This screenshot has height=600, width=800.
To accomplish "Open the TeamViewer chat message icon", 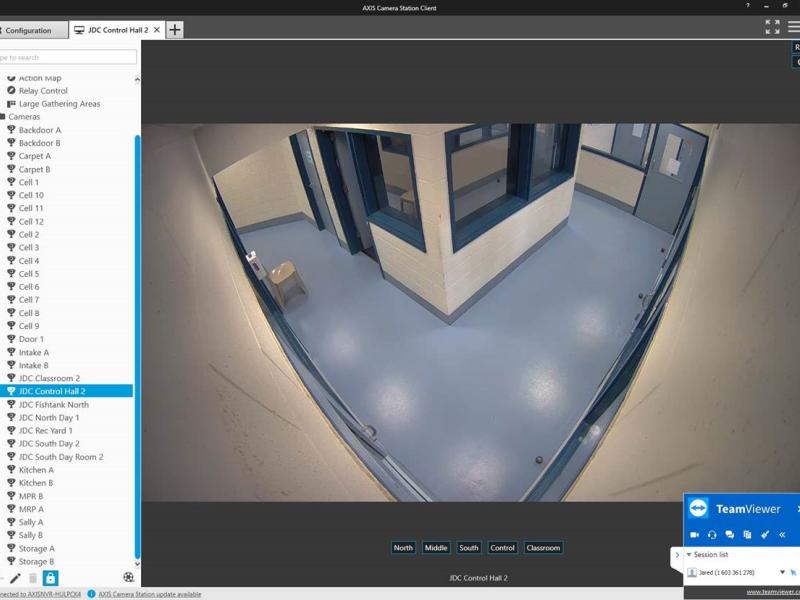I will click(730, 535).
